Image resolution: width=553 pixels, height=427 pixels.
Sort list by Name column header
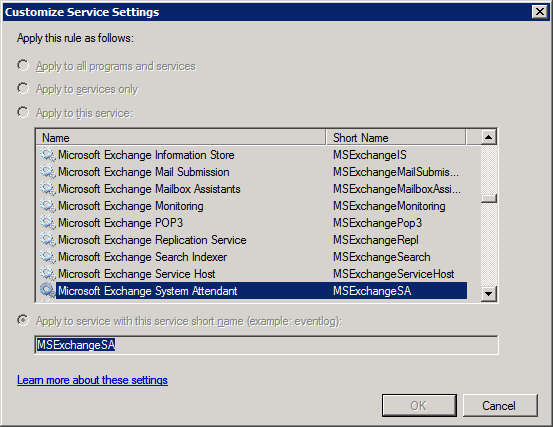point(181,138)
